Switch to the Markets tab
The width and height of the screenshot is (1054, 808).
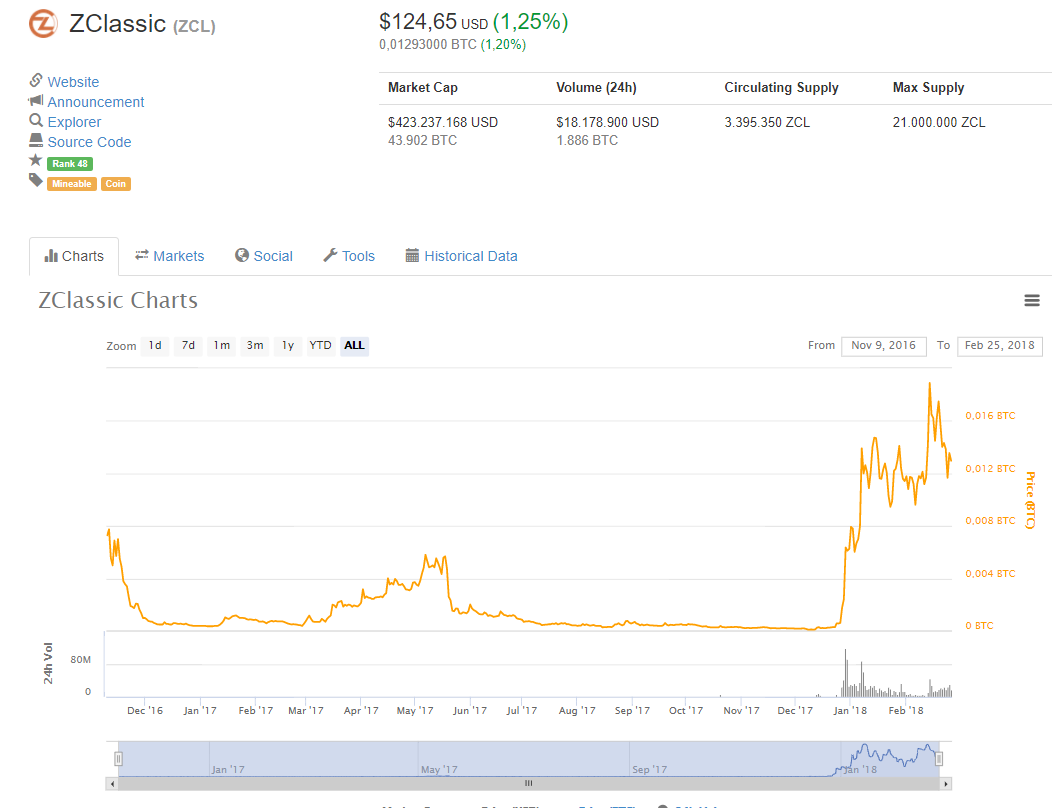(169, 256)
